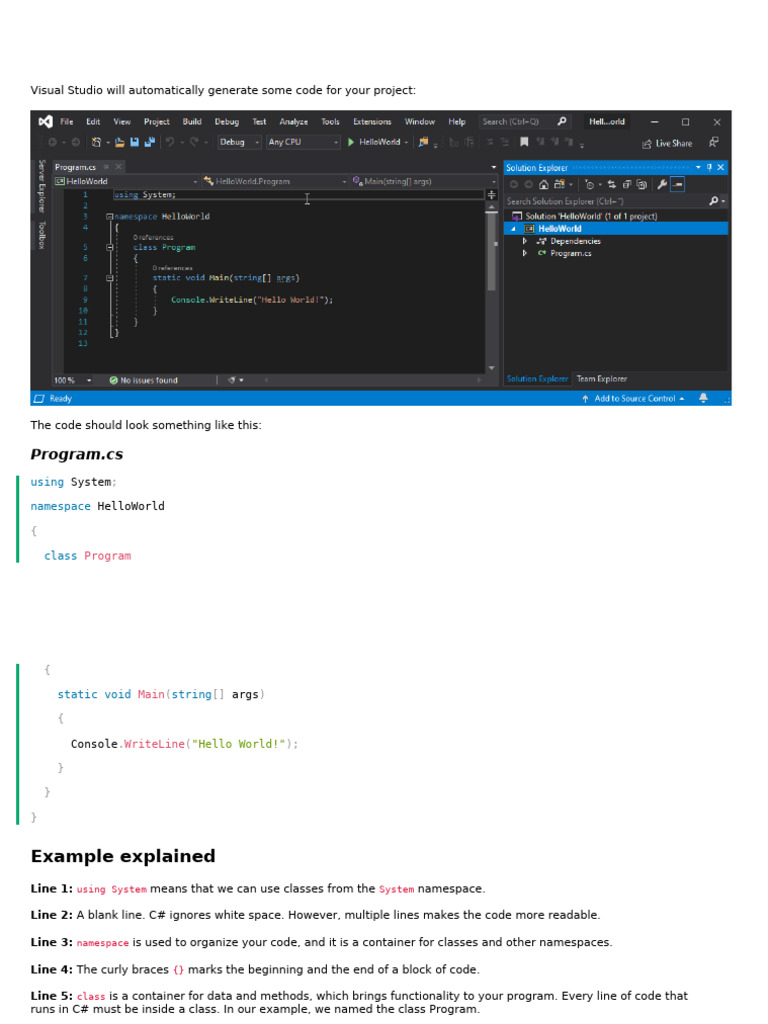
Task: Open the Server Explorer side tab
Action: 42,186
